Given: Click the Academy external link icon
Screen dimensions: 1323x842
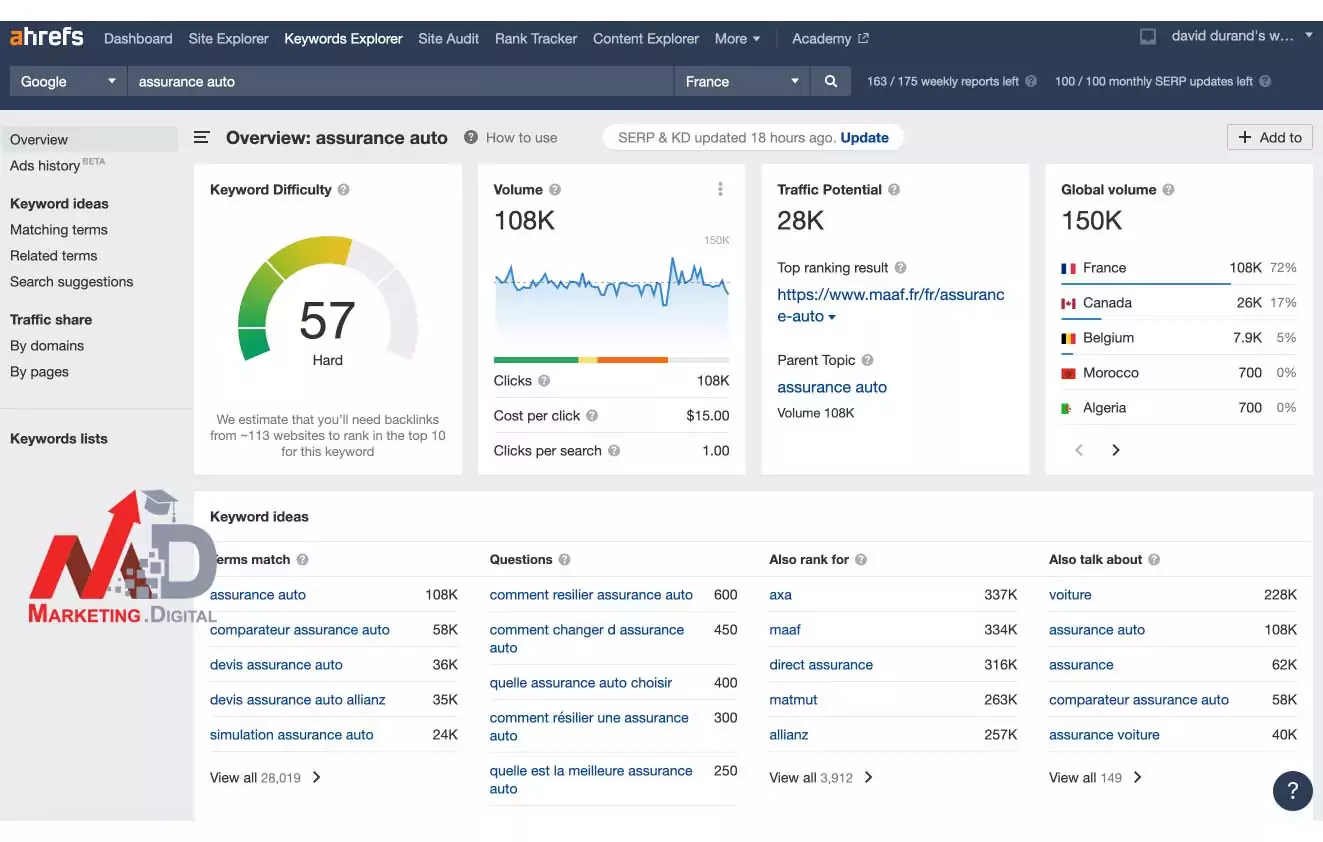Looking at the screenshot, I should 862,37.
